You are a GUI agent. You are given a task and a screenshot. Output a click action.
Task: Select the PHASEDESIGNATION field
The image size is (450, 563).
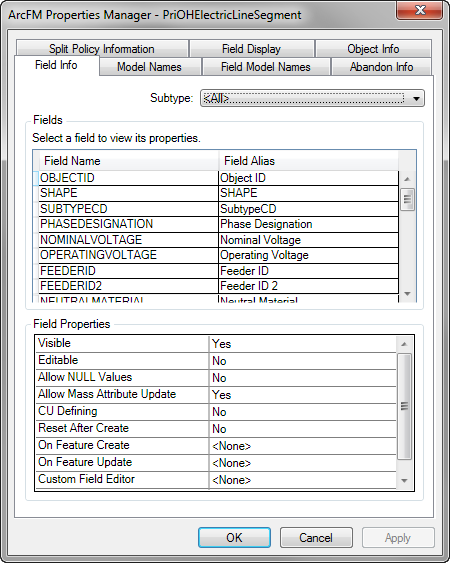point(129,224)
